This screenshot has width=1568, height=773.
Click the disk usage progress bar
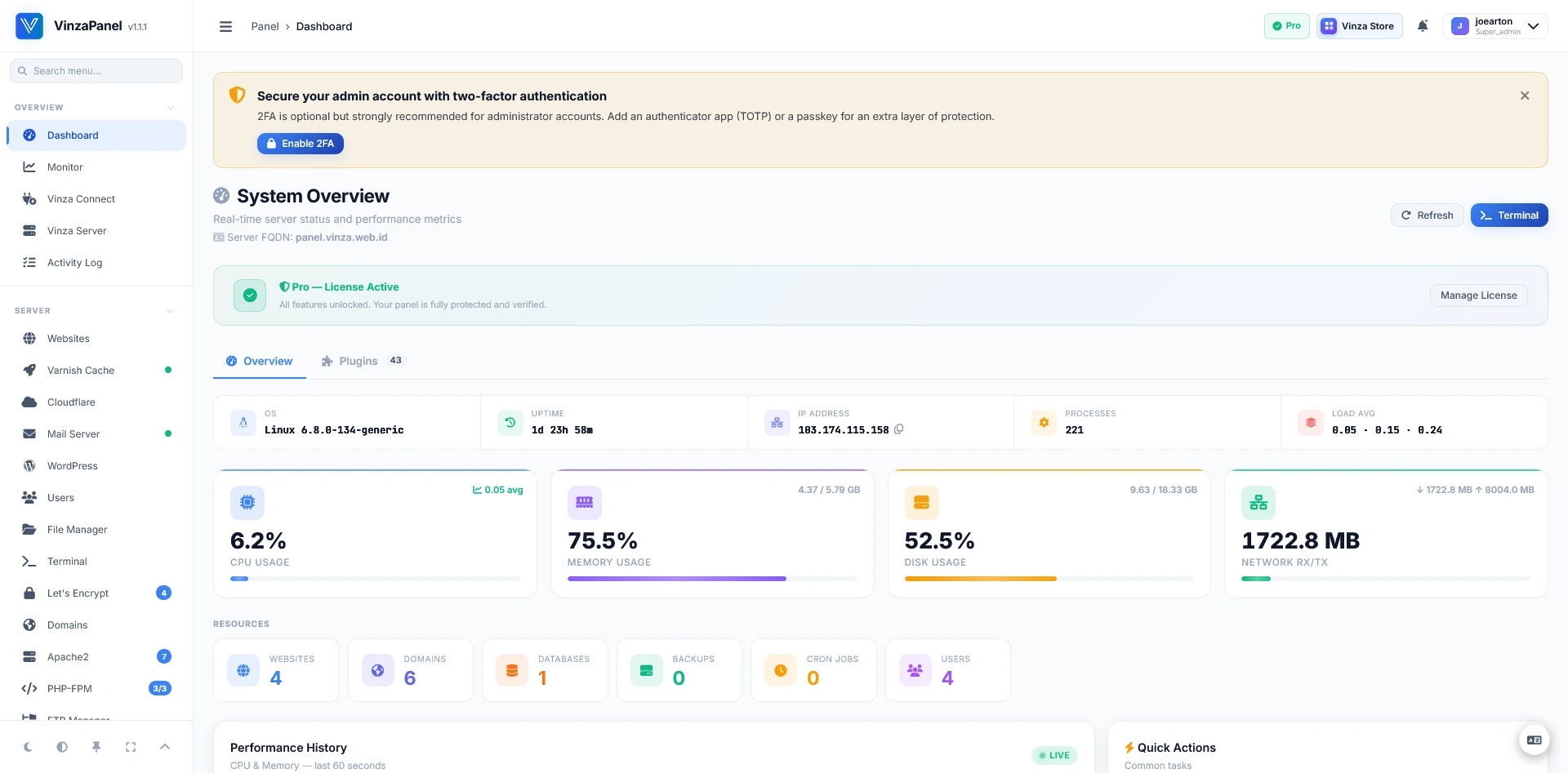(1049, 579)
